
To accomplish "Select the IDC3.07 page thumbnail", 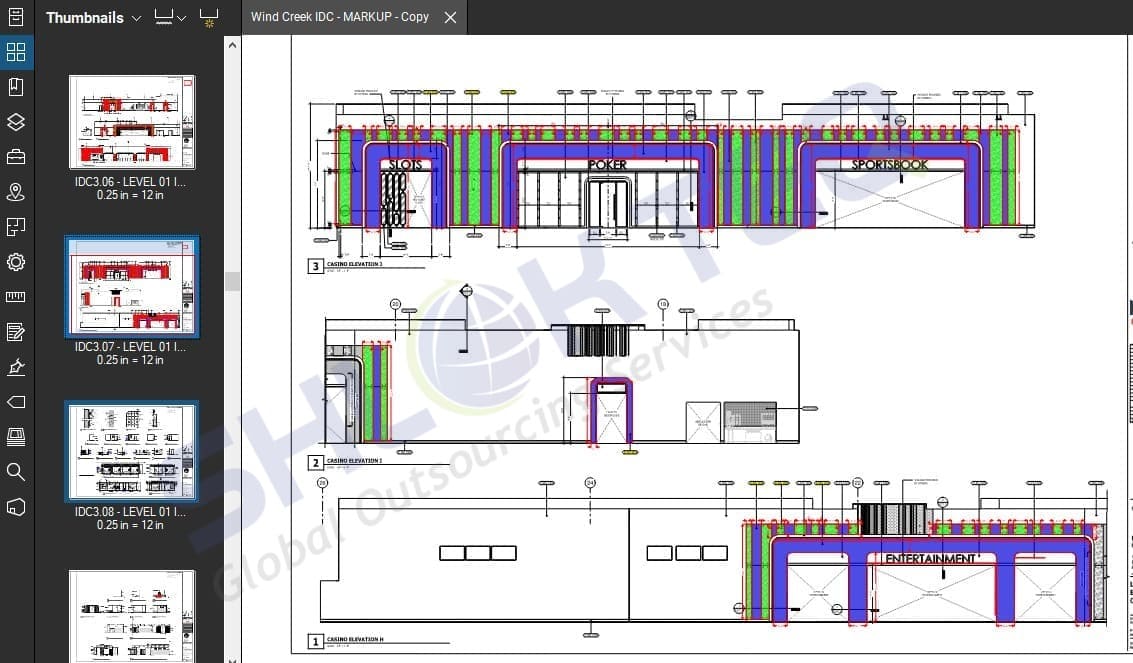I will pos(132,287).
